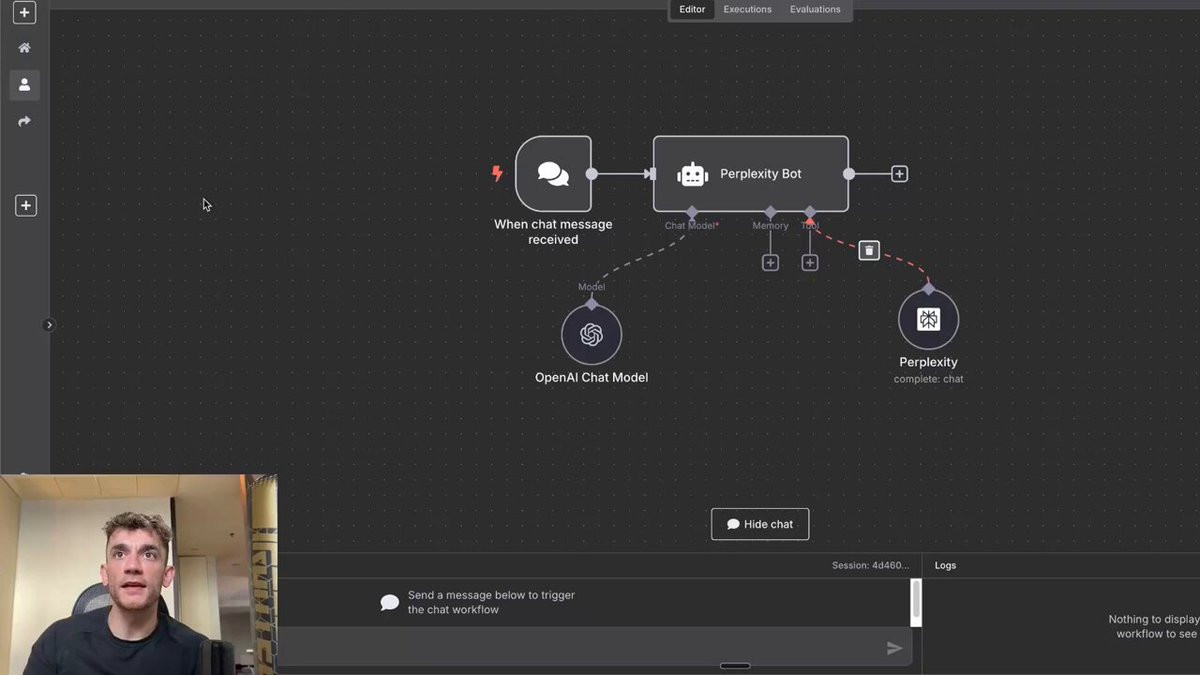Screen dimensions: 1200x675
Task: Click the 'complete: chat' subtitle text
Action: (928, 379)
